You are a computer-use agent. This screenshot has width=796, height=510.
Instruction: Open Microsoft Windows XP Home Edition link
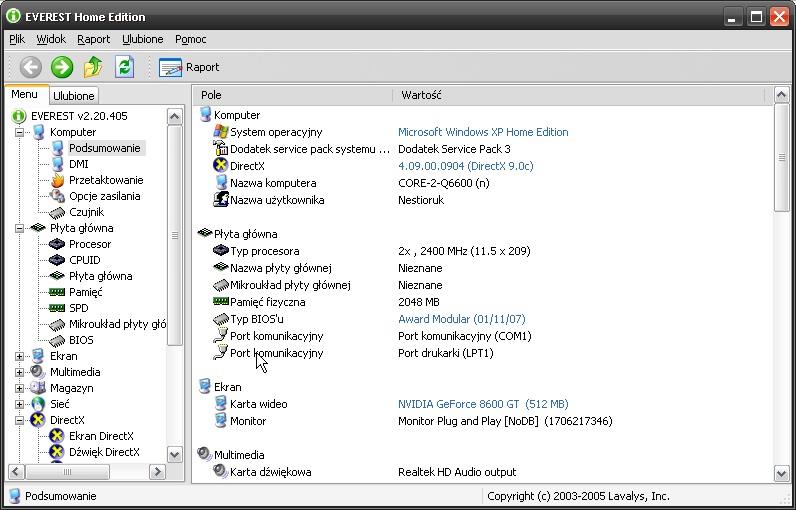click(x=483, y=132)
